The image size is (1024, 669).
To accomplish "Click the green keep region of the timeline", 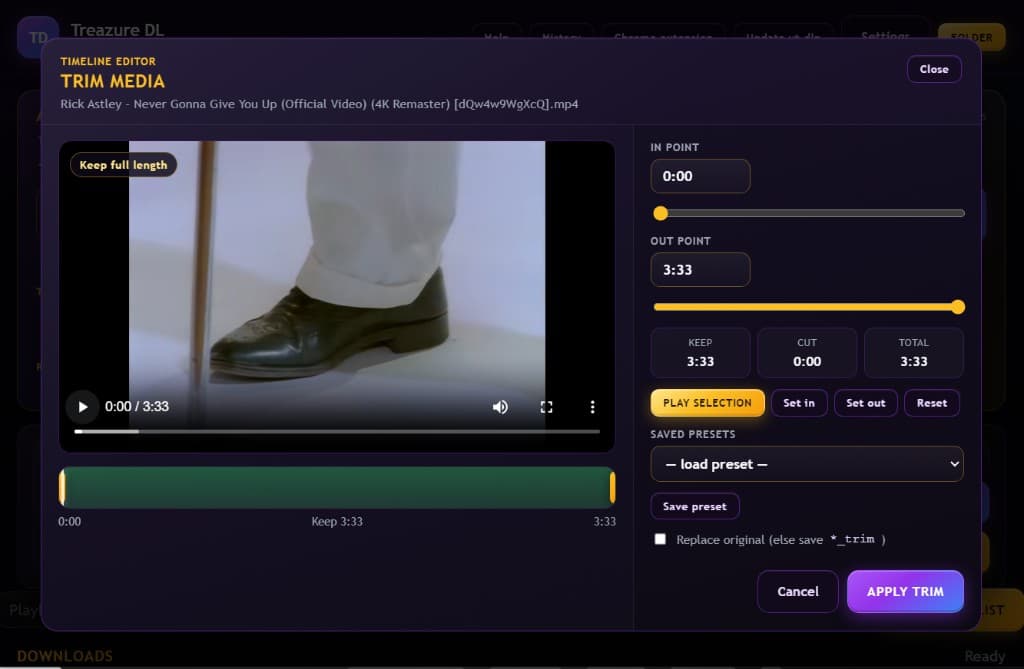I will pyautogui.click(x=337, y=487).
